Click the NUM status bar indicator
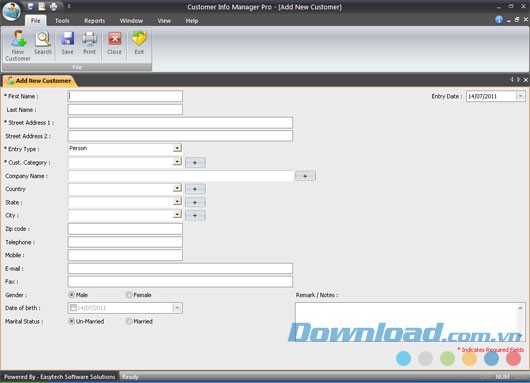 click(x=502, y=377)
